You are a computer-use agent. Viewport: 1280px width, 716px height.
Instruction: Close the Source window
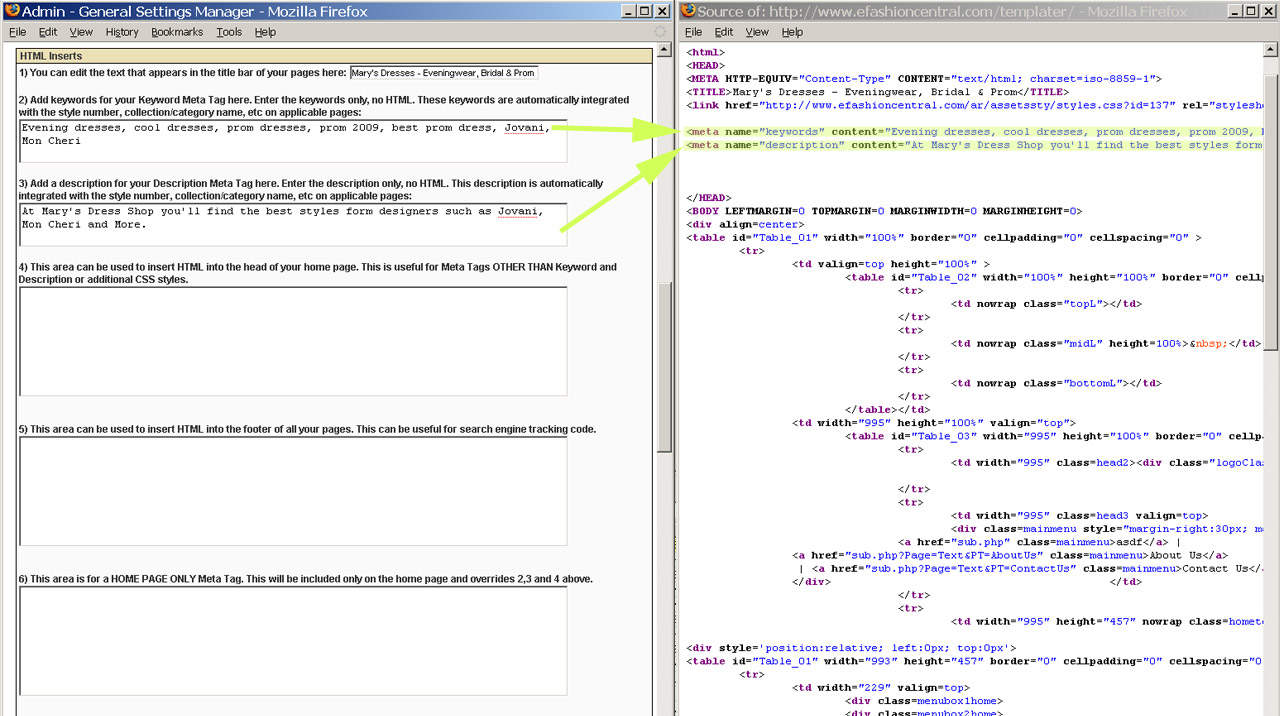[x=1269, y=11]
